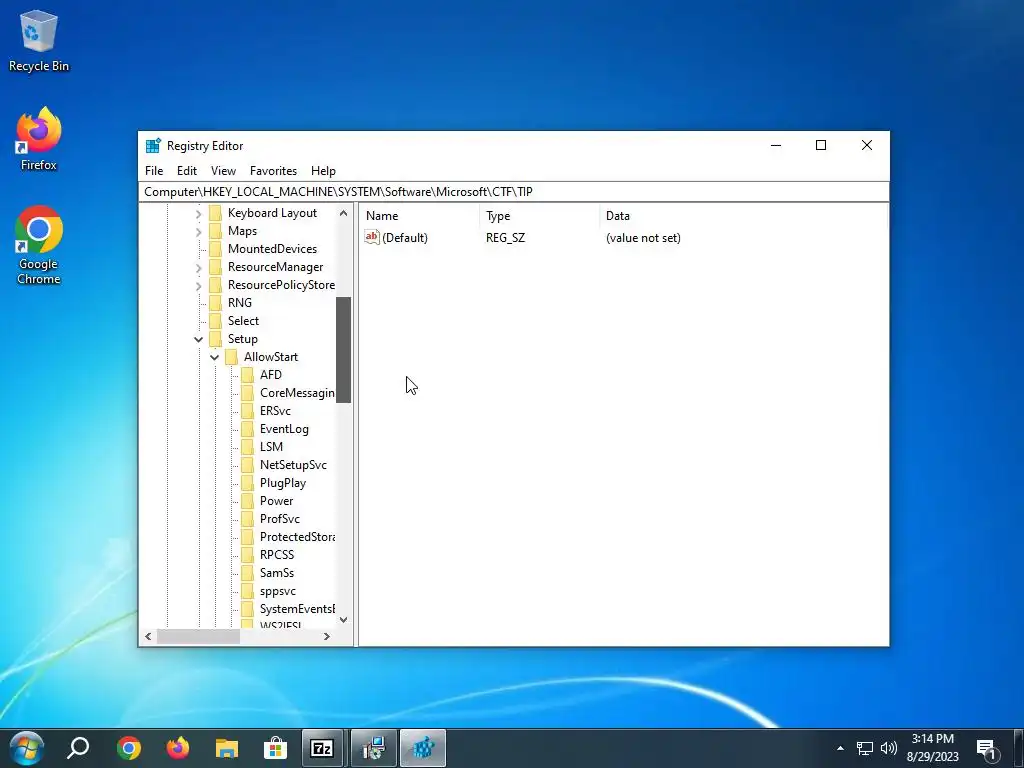Show hidden tray icons arrow
Screen dimensions: 1024x768
point(840,748)
